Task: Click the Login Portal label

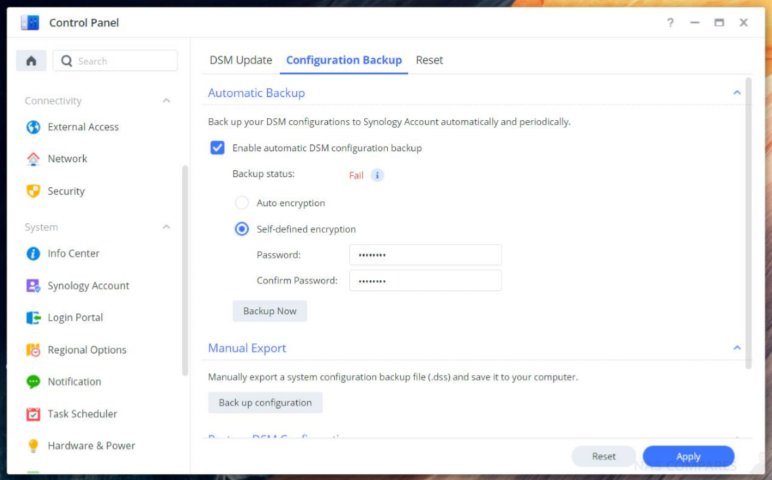Action: (75, 318)
